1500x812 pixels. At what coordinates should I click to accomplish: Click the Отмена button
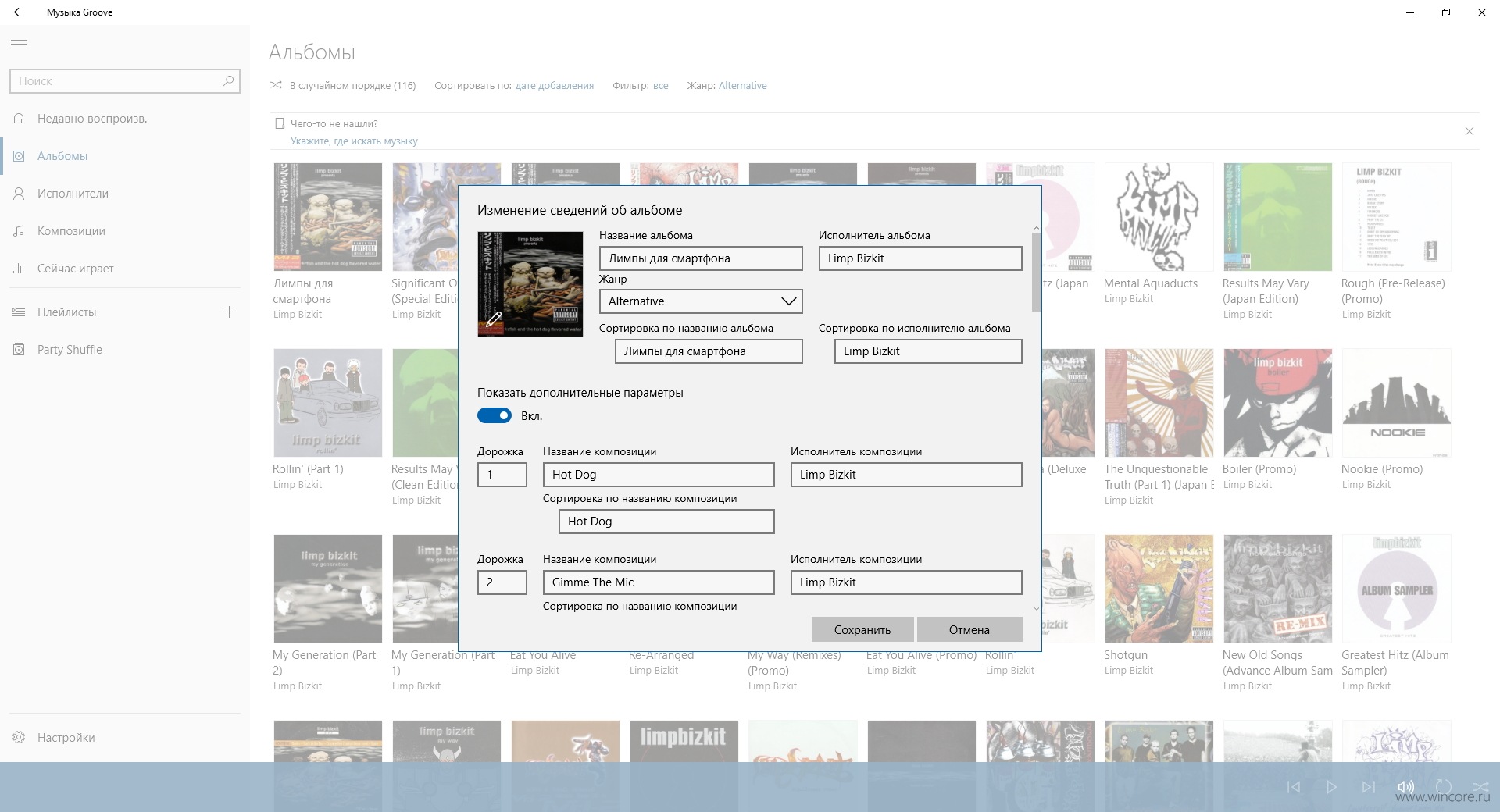[x=970, y=629]
